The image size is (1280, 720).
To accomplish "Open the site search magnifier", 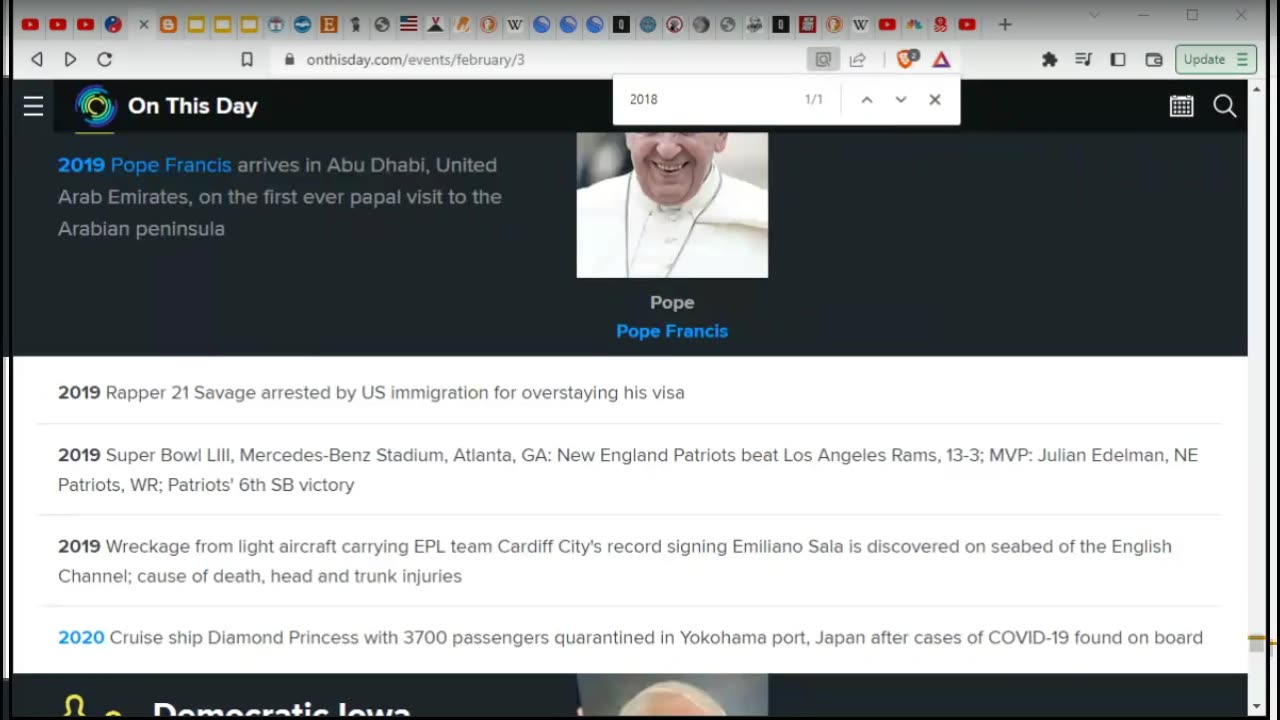I will (x=1225, y=106).
